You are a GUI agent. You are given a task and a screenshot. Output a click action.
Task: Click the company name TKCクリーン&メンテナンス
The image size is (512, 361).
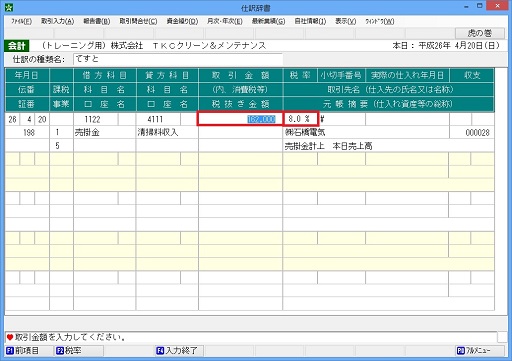(x=209, y=46)
